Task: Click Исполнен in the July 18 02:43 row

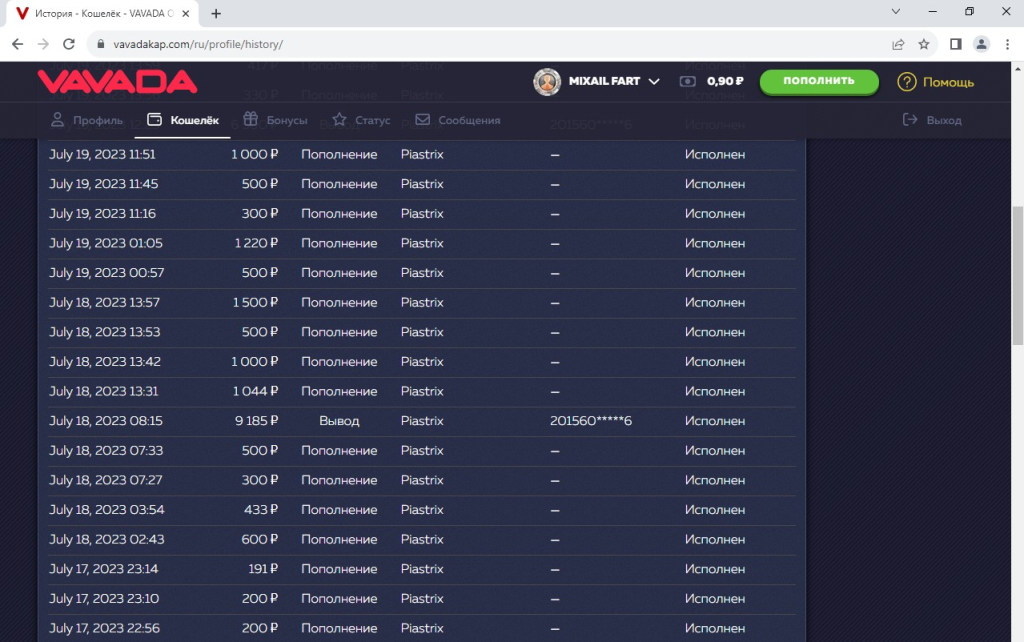Action: point(715,540)
